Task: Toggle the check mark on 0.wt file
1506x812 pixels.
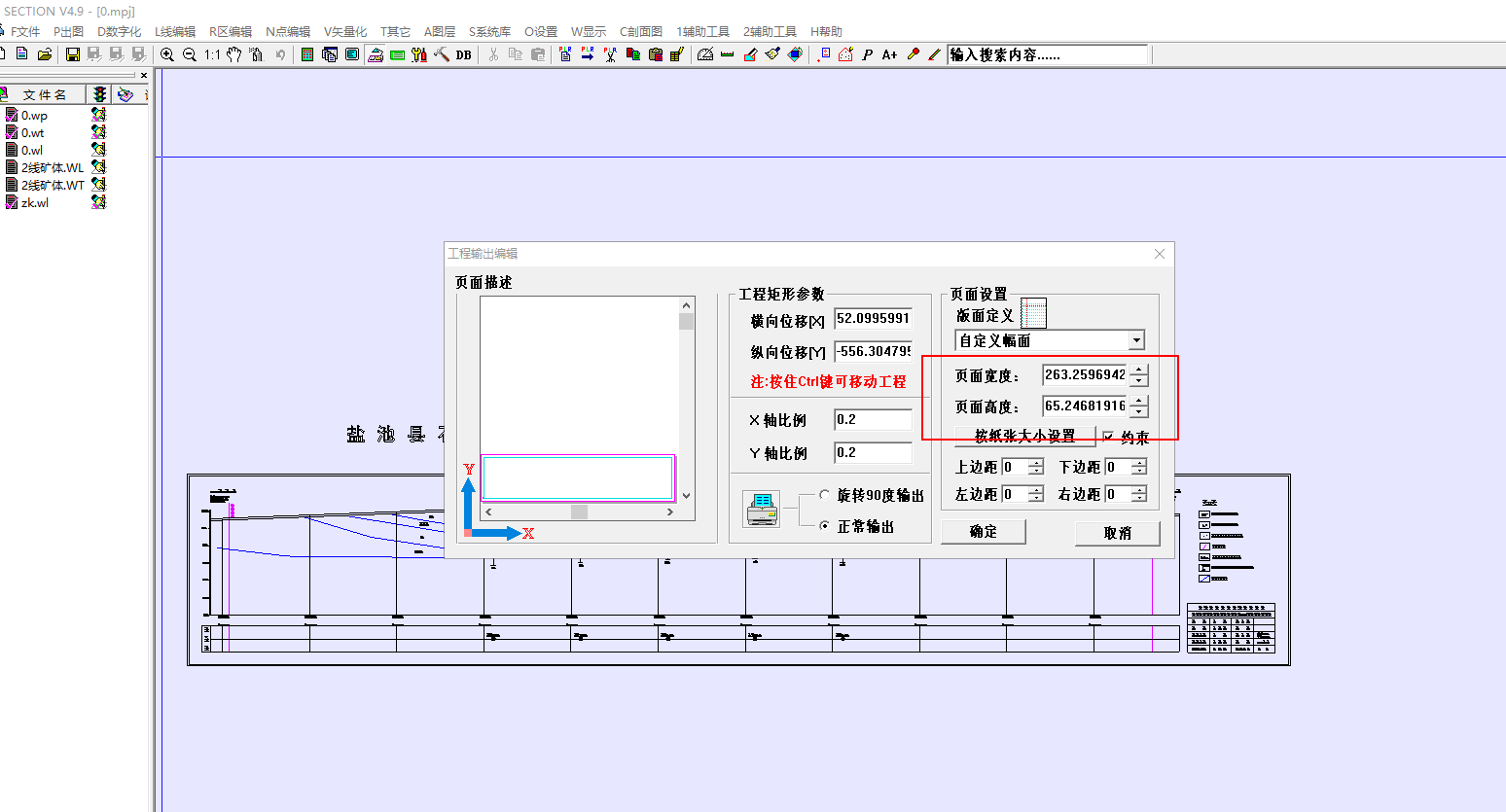Action: (12, 132)
